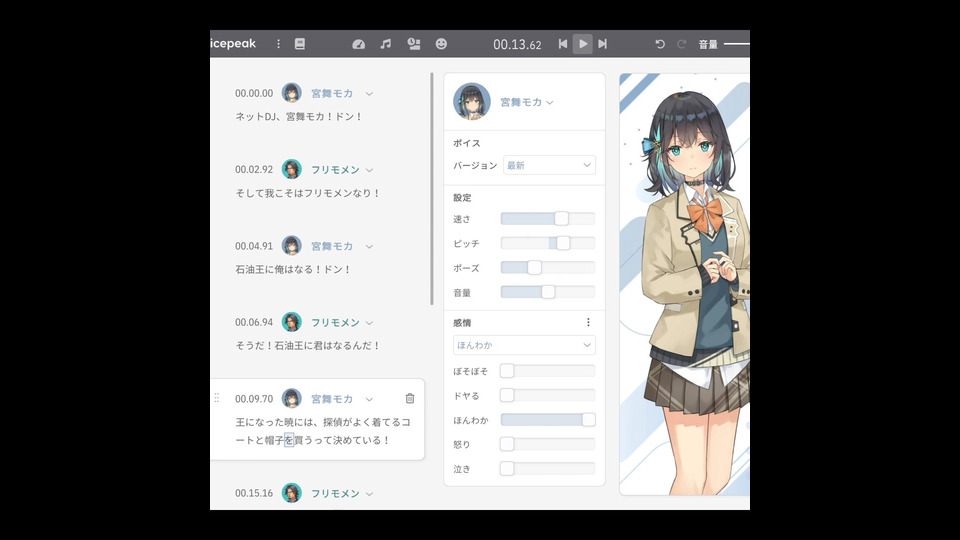Viewport: 960px width, 540px height.
Task: Open the バージョン 最新 dropdown
Action: click(x=549, y=165)
